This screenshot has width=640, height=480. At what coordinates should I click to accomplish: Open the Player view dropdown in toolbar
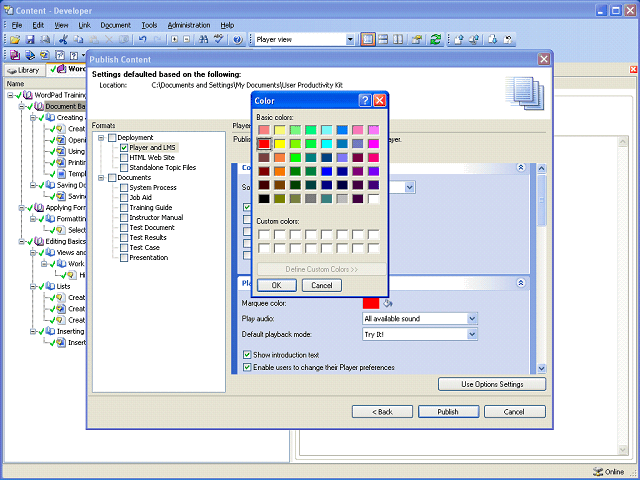[350, 40]
